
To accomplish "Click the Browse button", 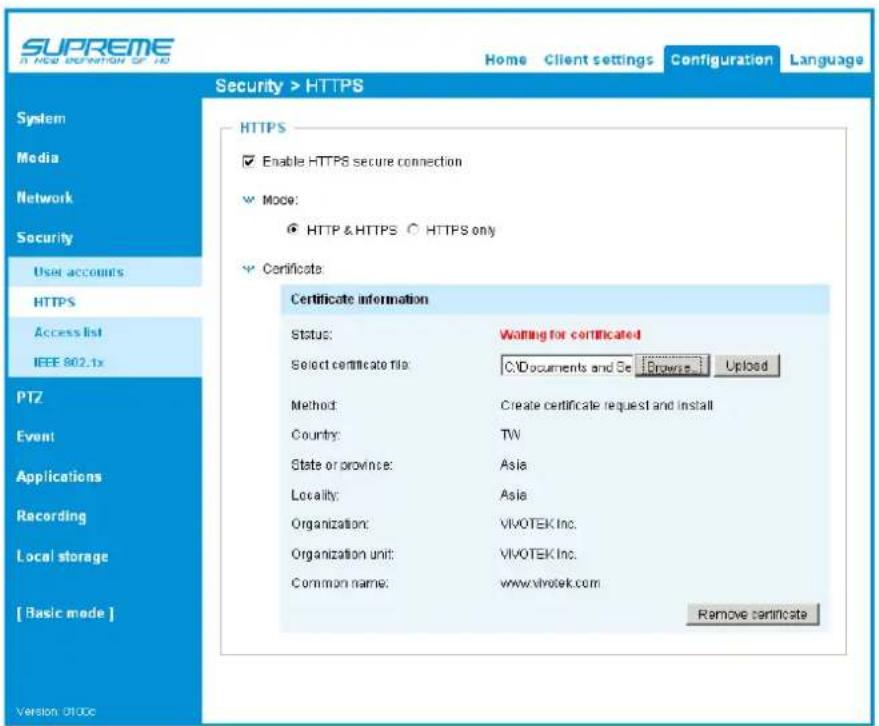I will click(672, 366).
